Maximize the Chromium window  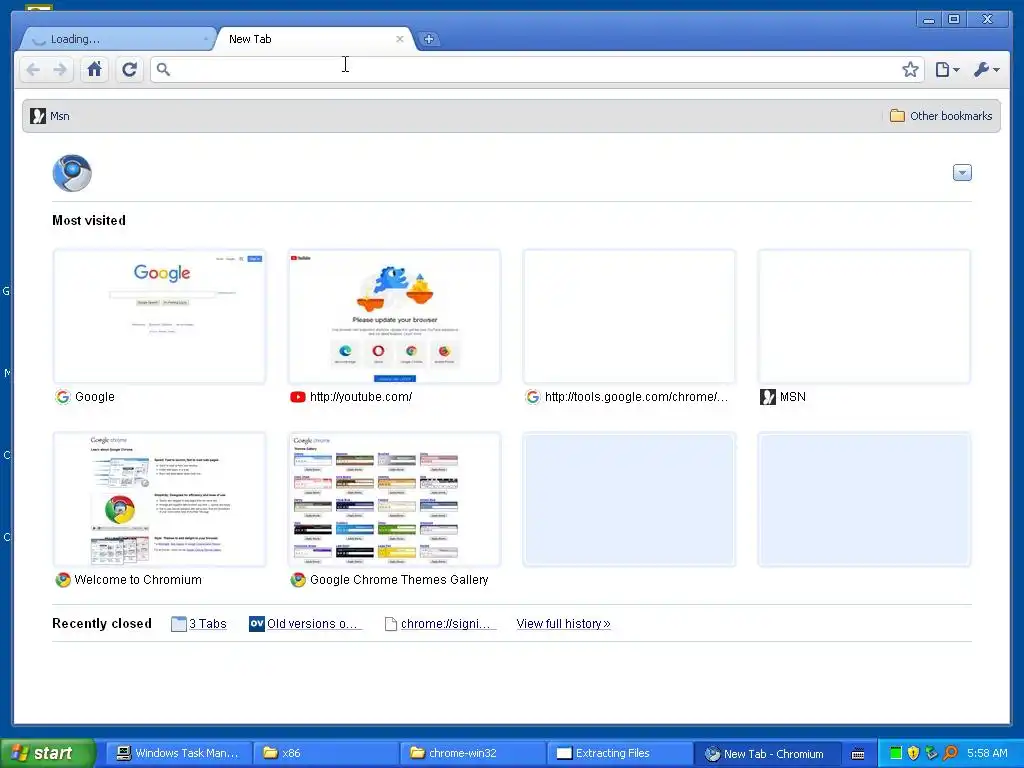[953, 20]
